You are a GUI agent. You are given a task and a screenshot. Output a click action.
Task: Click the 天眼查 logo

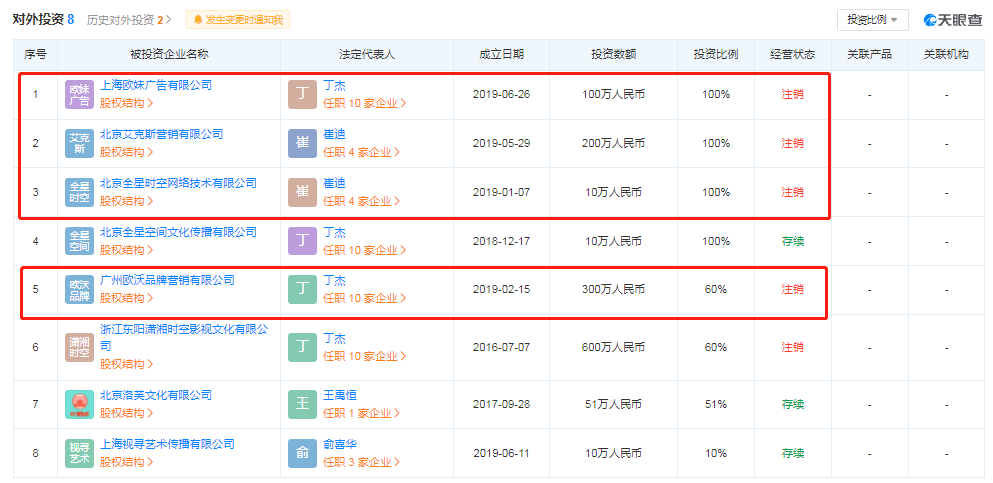[952, 20]
